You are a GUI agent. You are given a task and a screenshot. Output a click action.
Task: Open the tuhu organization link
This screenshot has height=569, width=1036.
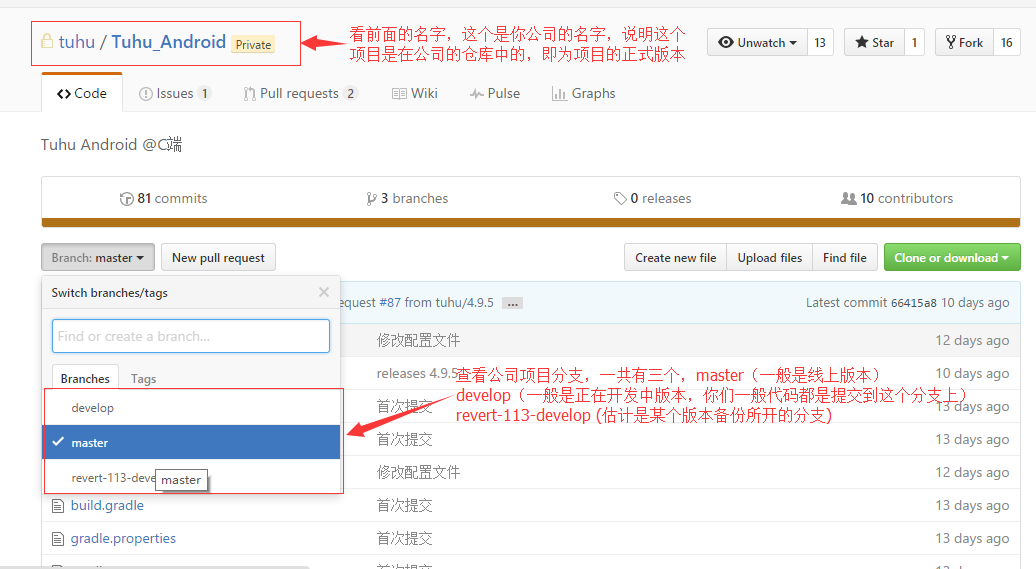point(77,42)
